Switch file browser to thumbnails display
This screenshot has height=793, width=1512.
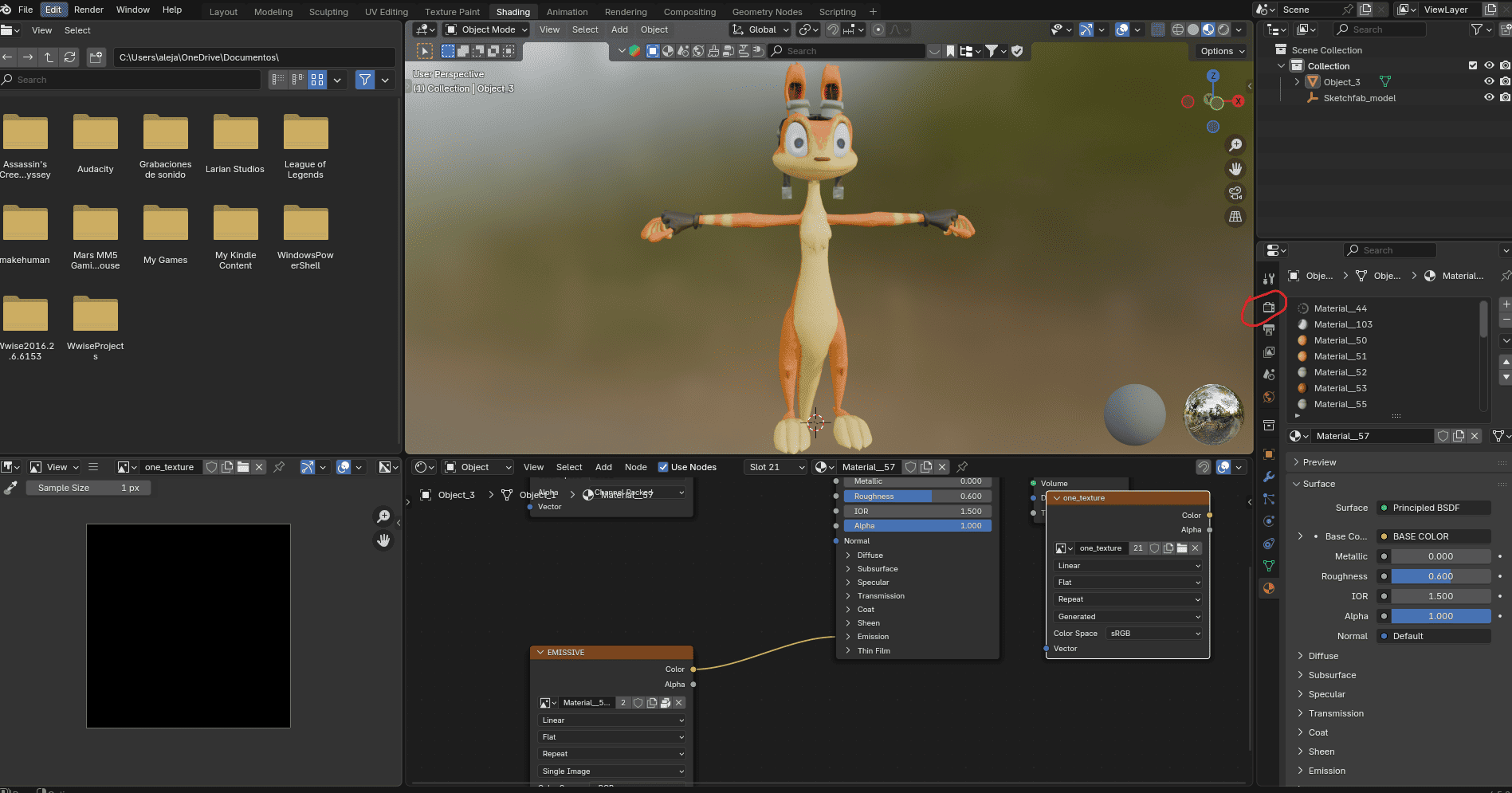317,80
